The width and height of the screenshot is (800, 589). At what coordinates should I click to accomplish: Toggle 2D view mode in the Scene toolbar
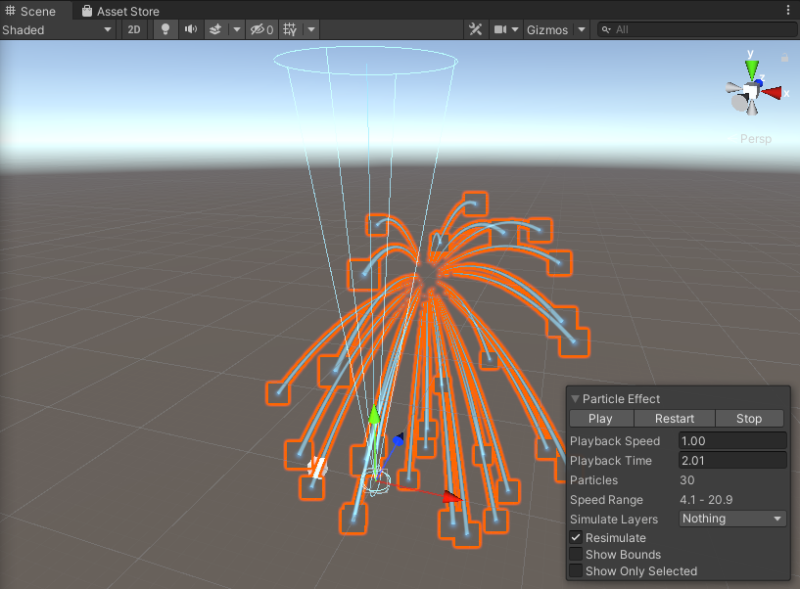[134, 29]
